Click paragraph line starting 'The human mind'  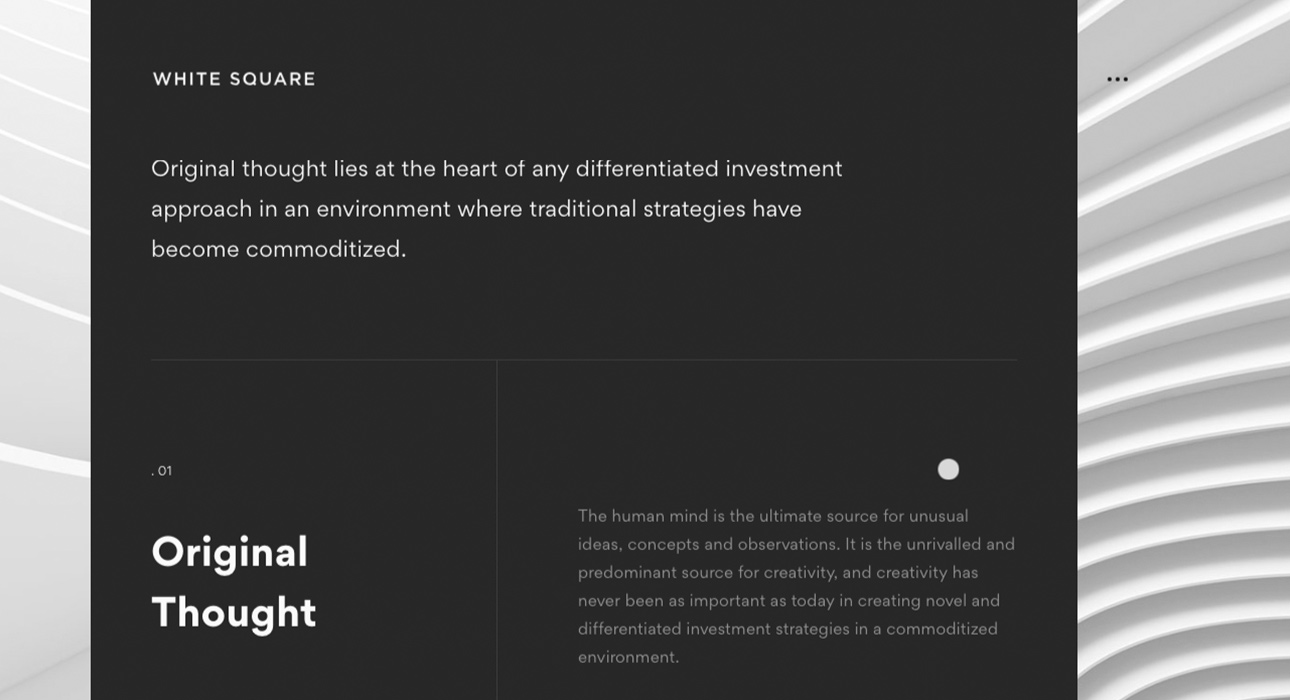773,516
